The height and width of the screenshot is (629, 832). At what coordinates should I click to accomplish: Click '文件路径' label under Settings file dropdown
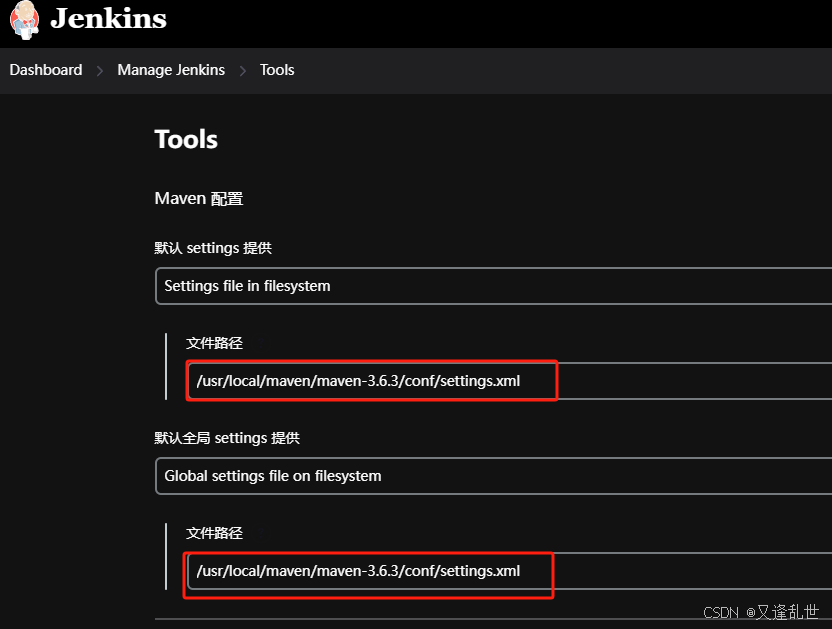point(214,343)
